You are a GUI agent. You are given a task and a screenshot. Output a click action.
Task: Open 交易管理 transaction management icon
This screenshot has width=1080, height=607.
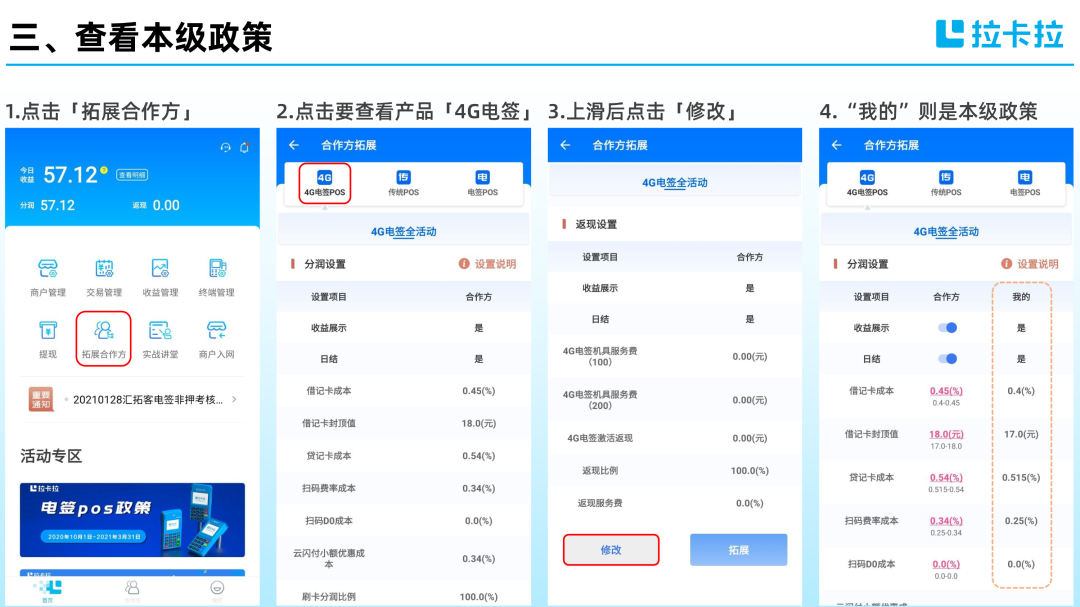(x=104, y=269)
